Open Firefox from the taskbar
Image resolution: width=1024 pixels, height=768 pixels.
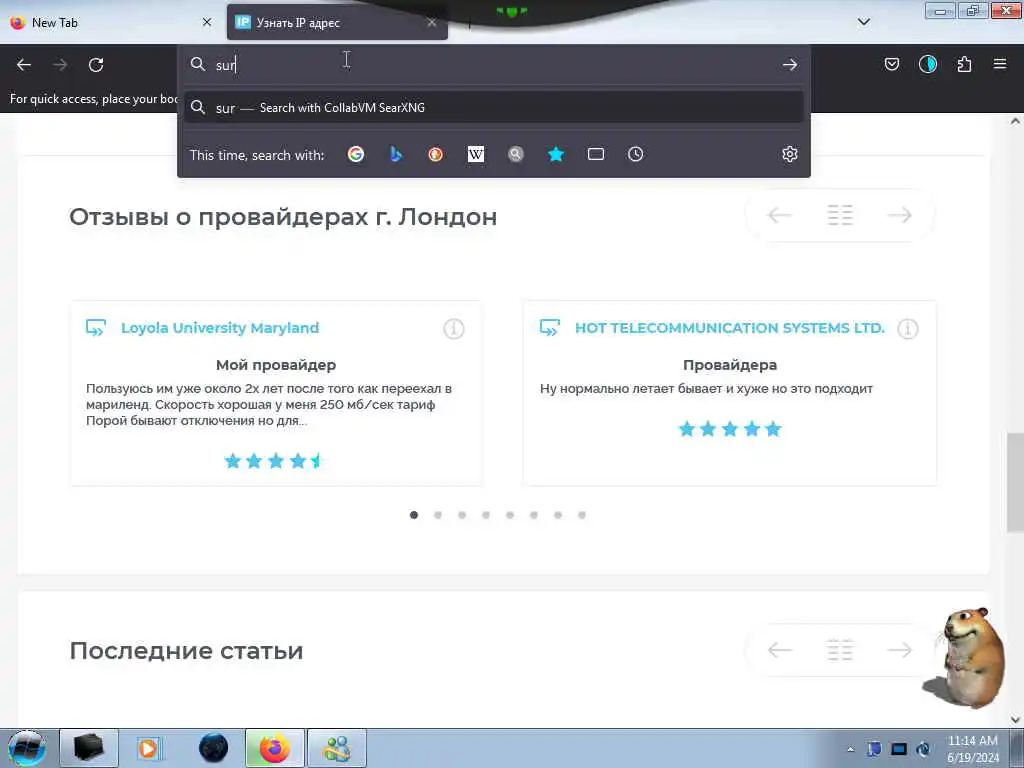275,748
